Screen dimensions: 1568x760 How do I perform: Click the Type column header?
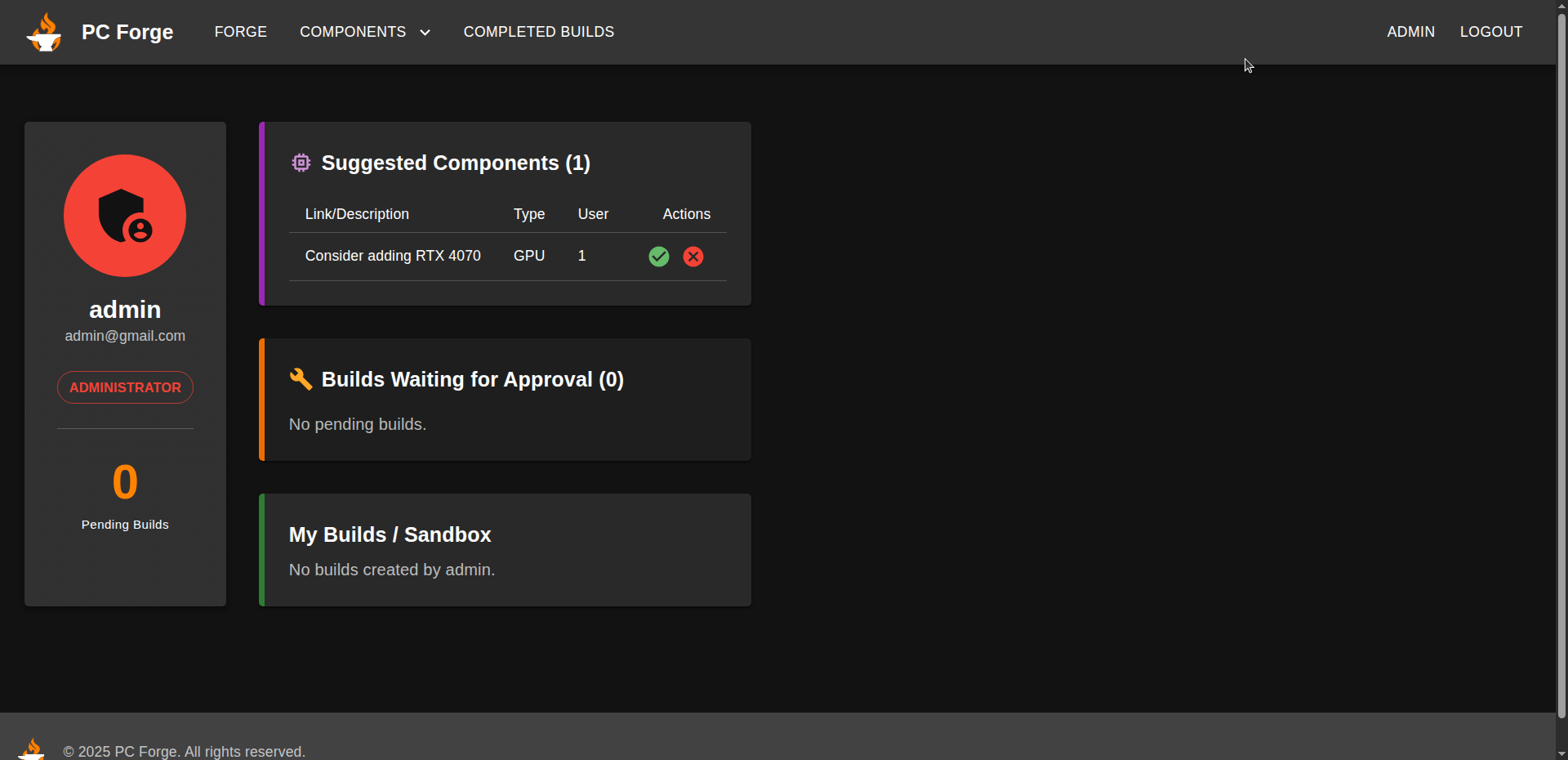point(528,214)
